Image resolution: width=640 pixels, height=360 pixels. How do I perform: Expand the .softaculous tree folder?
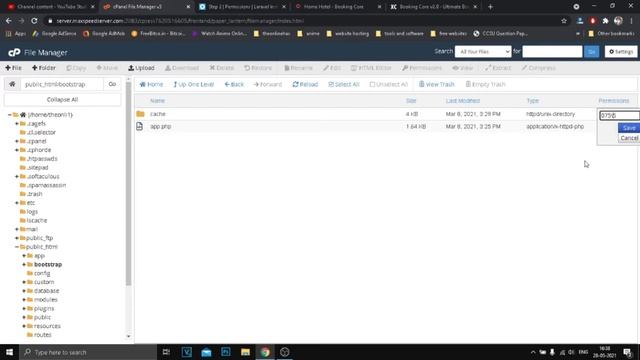[17, 176]
